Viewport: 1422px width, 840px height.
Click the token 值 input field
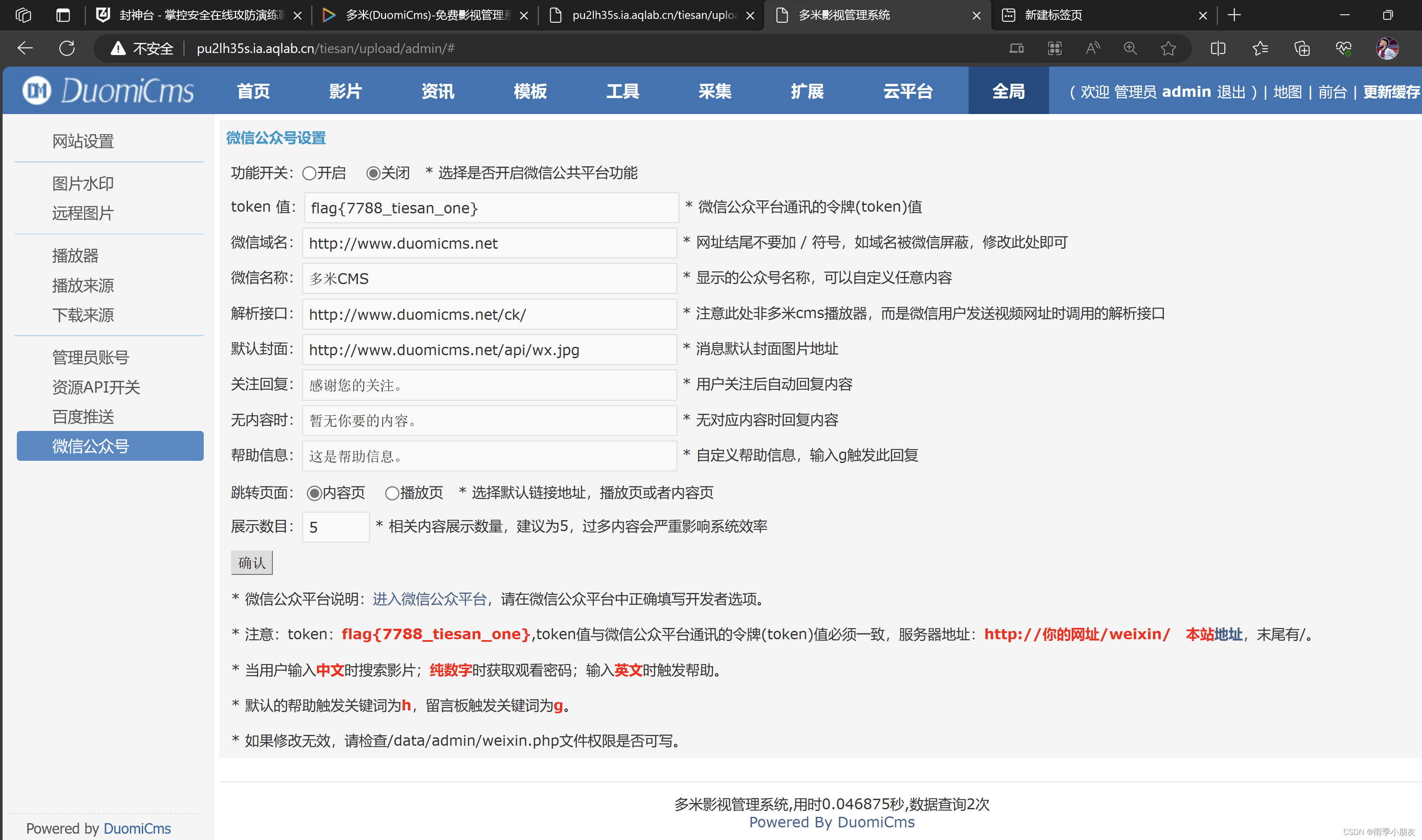490,208
